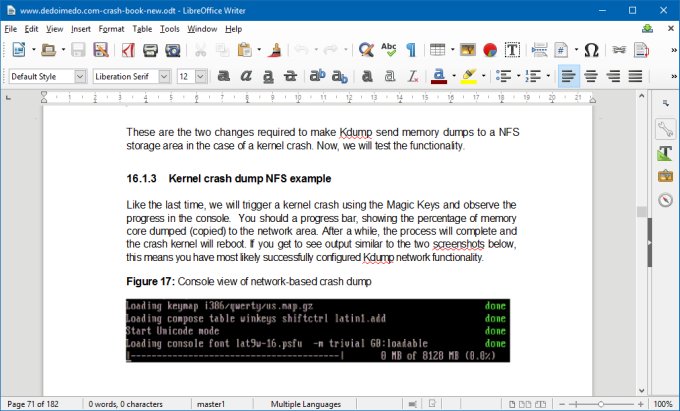Viewport: 680px width, 411px height.
Task: Expand the Default Style paragraph dropdown
Action: 80,76
